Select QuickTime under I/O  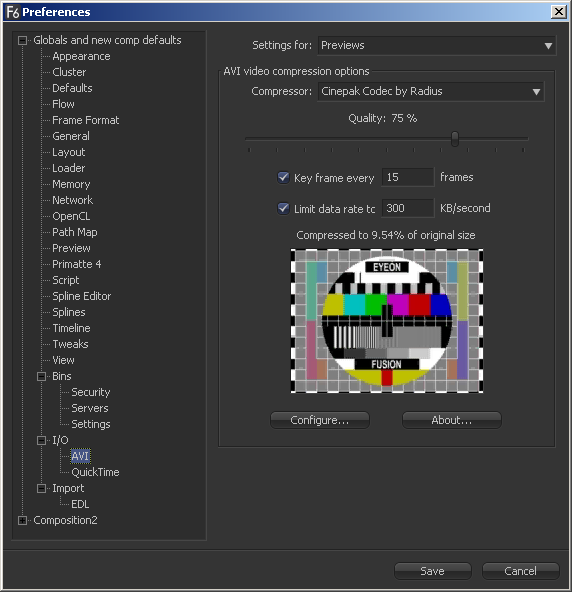point(95,472)
